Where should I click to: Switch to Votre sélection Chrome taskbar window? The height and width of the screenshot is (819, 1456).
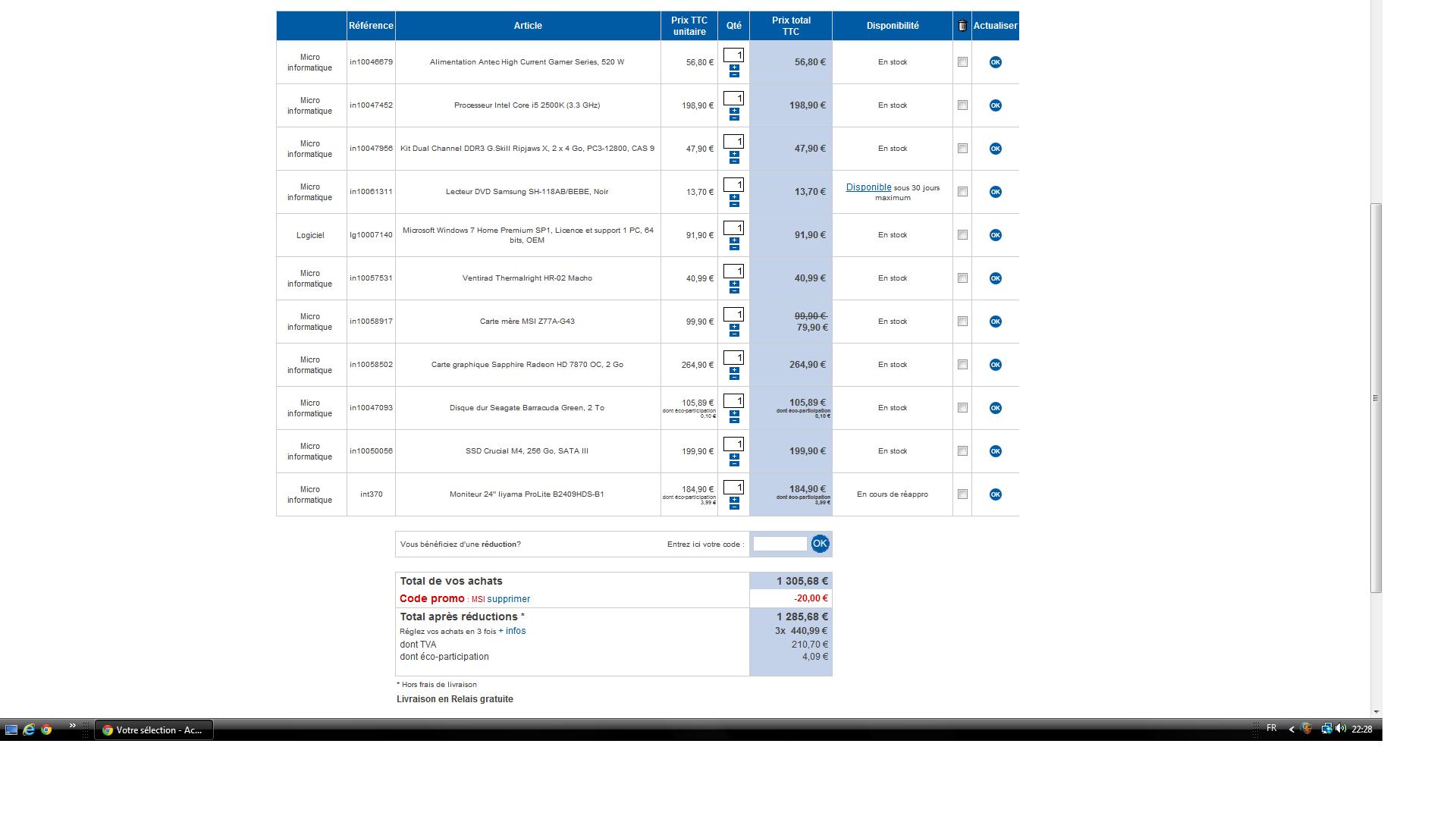tap(153, 730)
